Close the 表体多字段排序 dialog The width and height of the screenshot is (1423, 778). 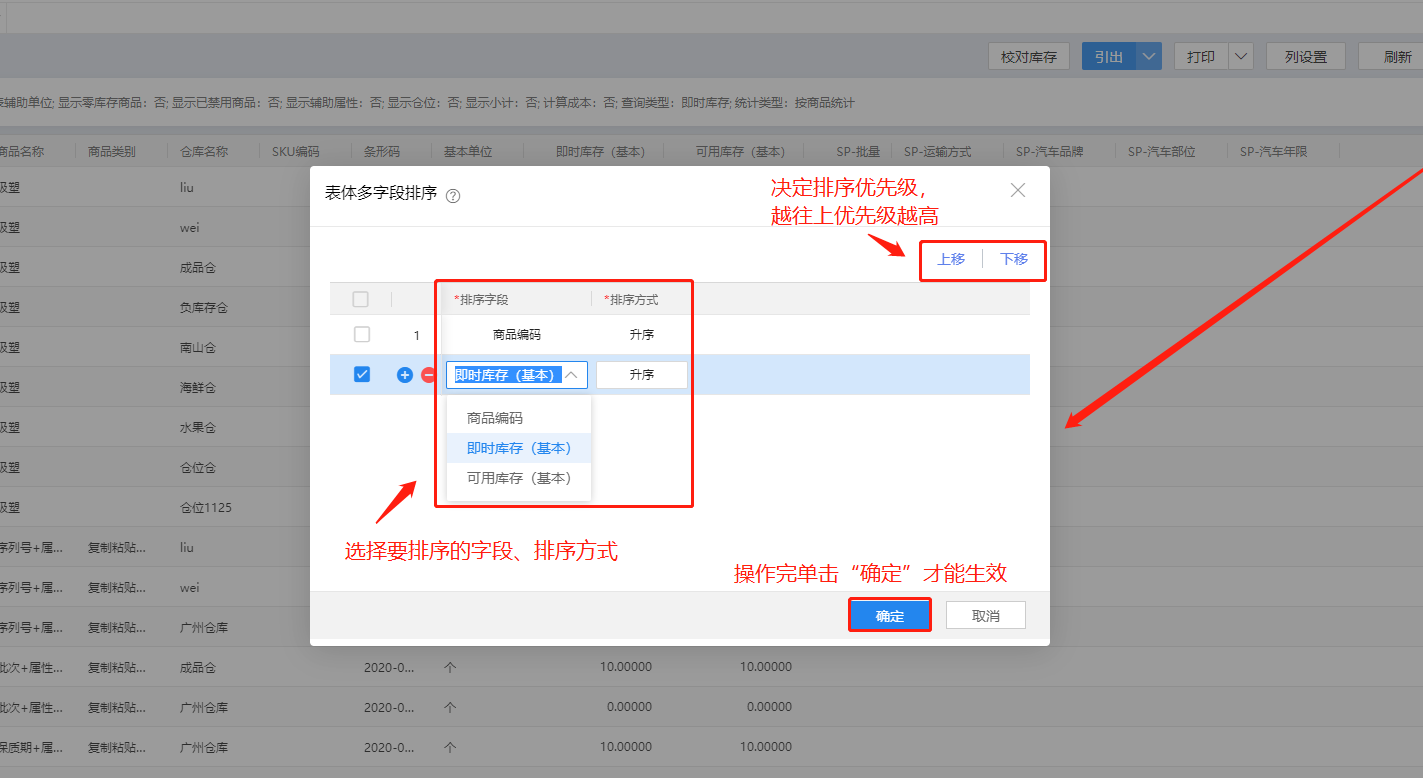1018,190
